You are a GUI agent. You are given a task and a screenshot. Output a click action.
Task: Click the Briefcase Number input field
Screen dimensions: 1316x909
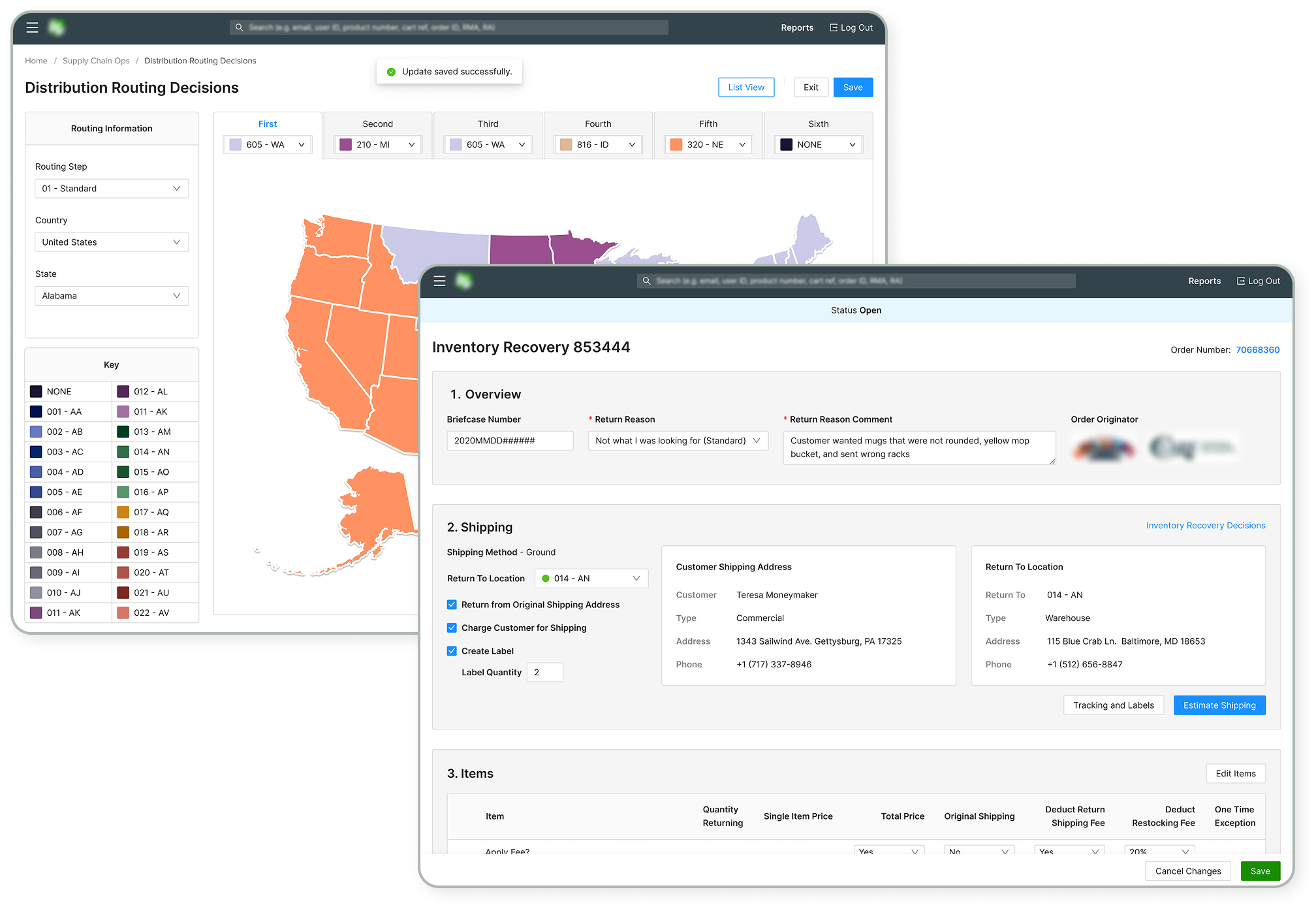pos(510,441)
